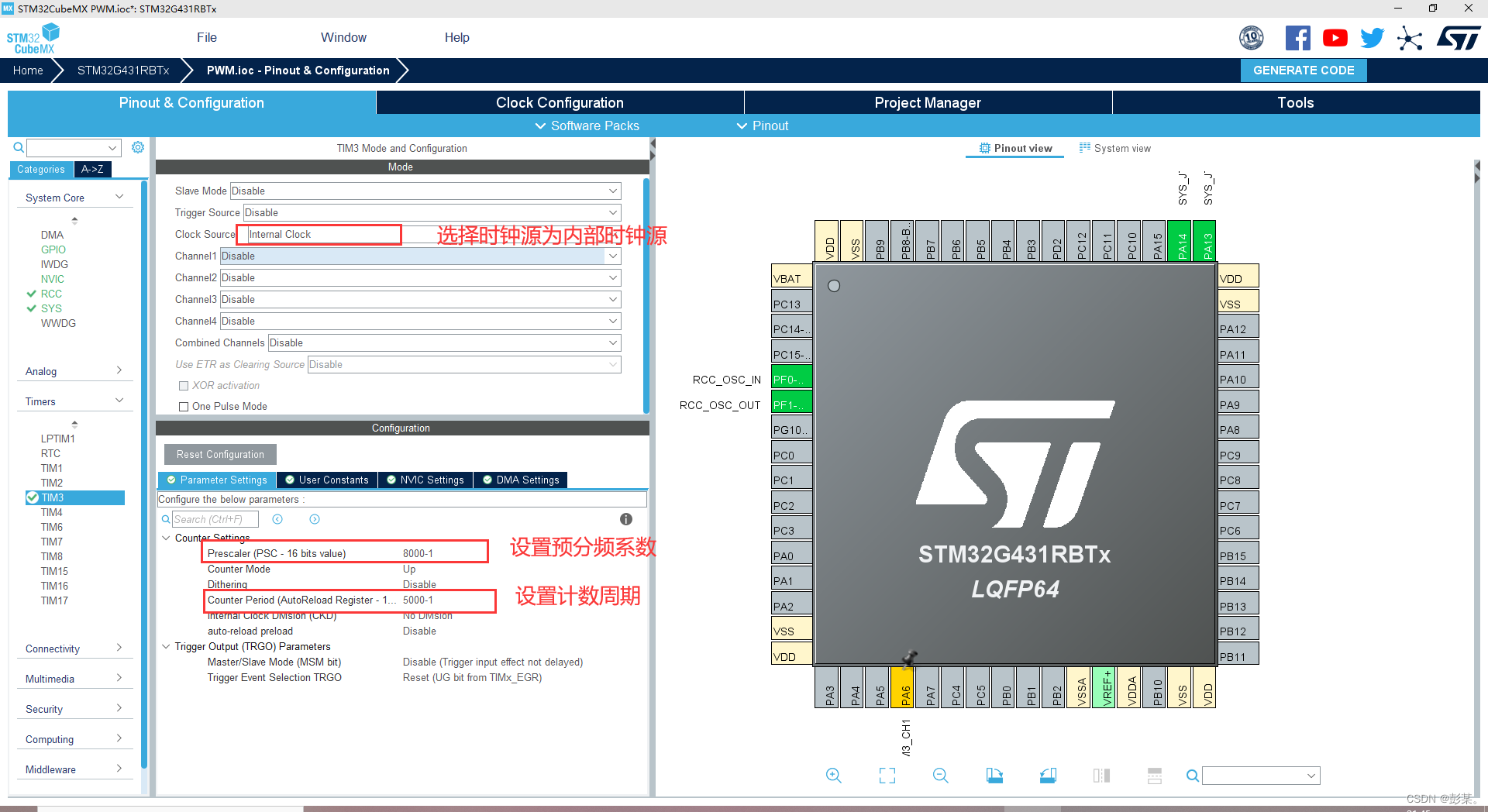This screenshot has height=812, width=1488.
Task: Collapse the Counter Settings group
Action: (x=166, y=538)
